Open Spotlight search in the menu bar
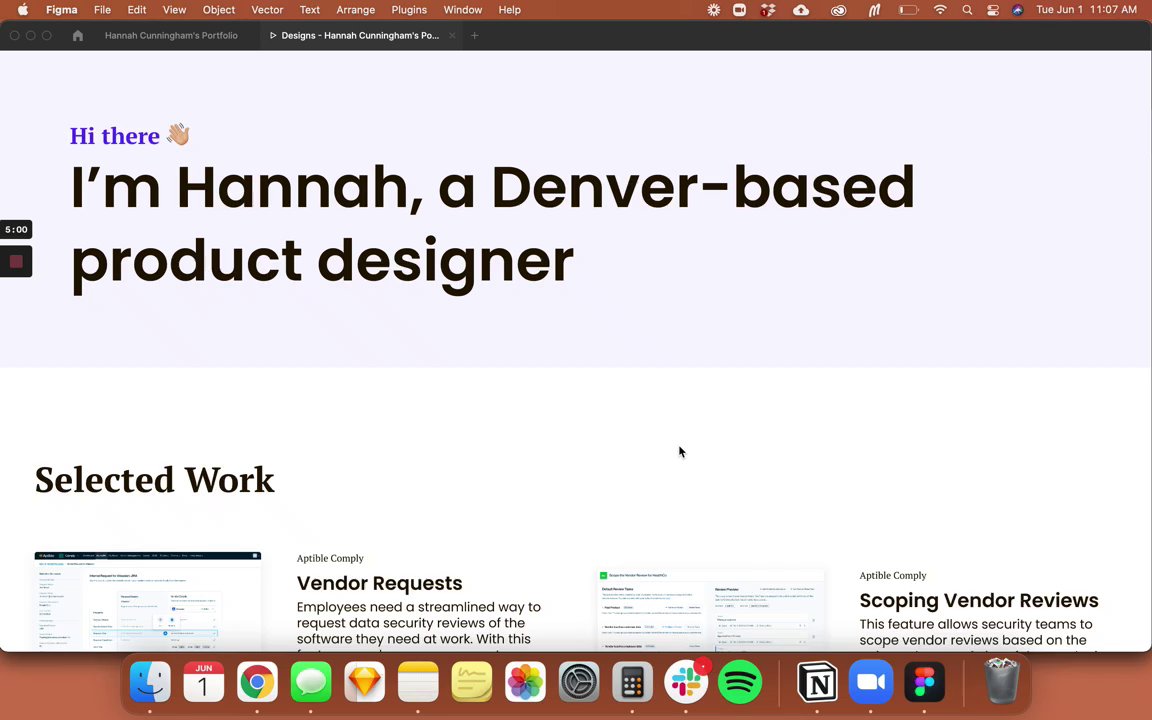The height and width of the screenshot is (720, 1152). tap(967, 10)
